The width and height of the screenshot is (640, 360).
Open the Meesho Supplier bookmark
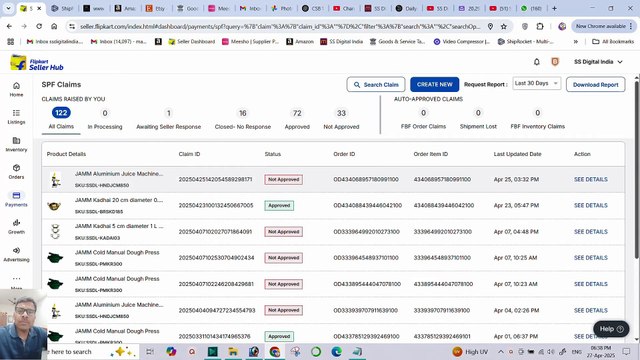(250, 41)
